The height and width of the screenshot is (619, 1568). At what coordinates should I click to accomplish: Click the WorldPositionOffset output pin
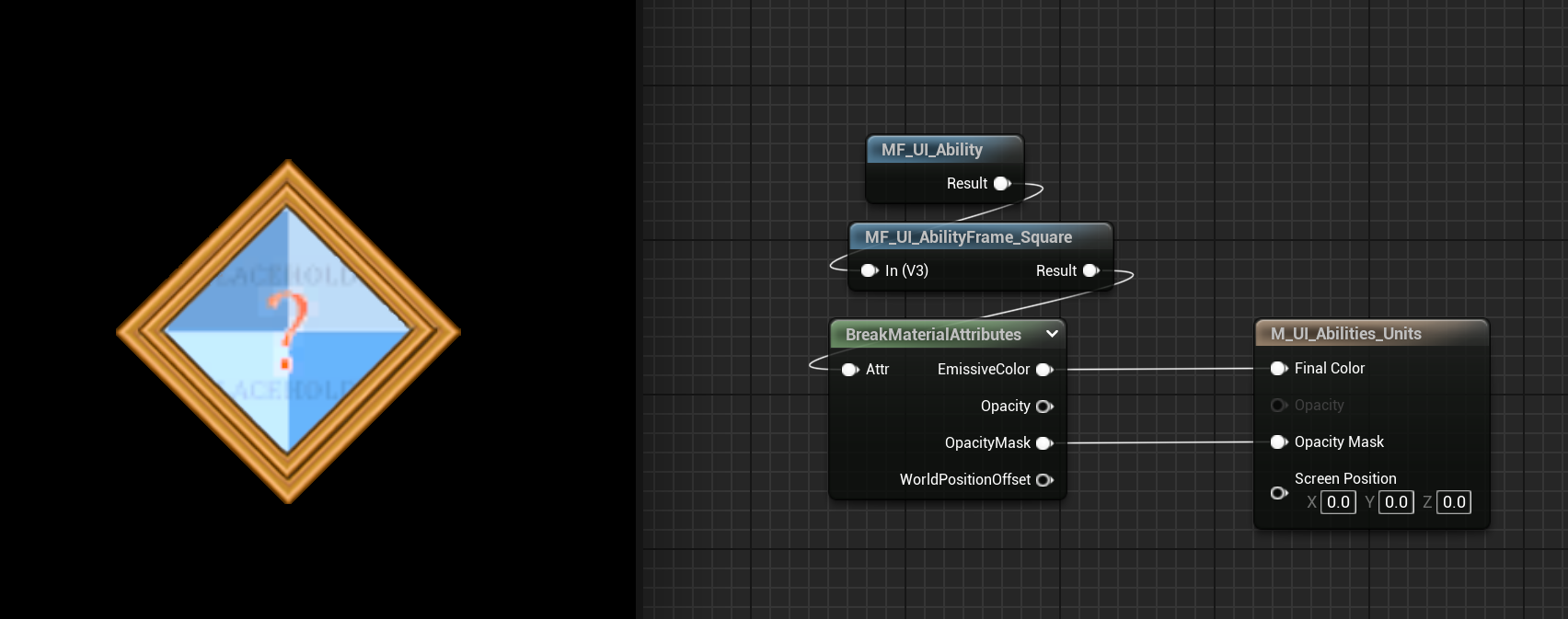1044,480
